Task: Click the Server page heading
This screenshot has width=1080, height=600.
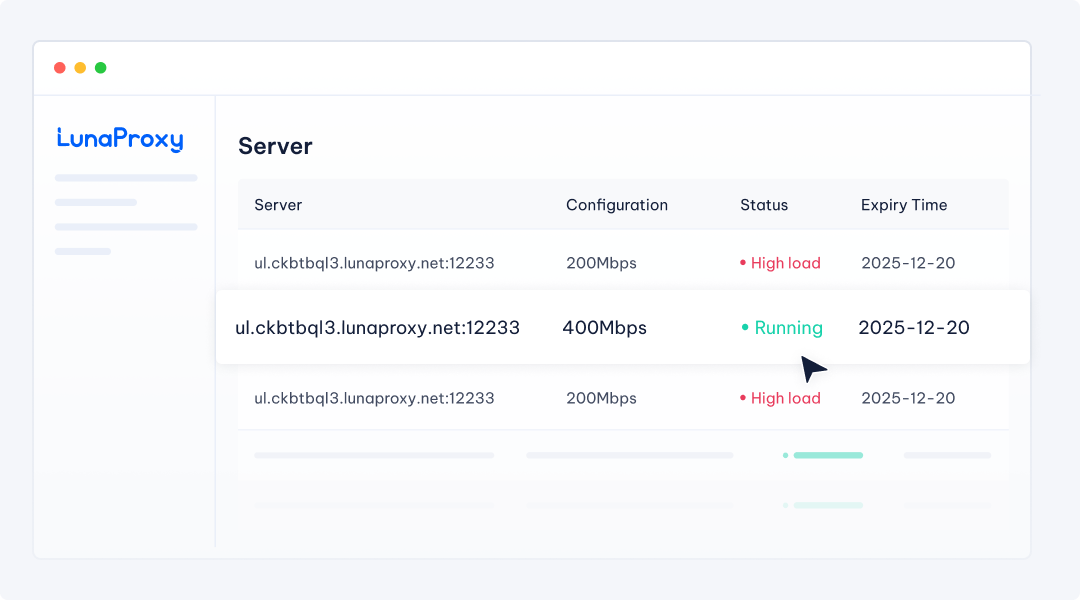Action: pos(275,146)
